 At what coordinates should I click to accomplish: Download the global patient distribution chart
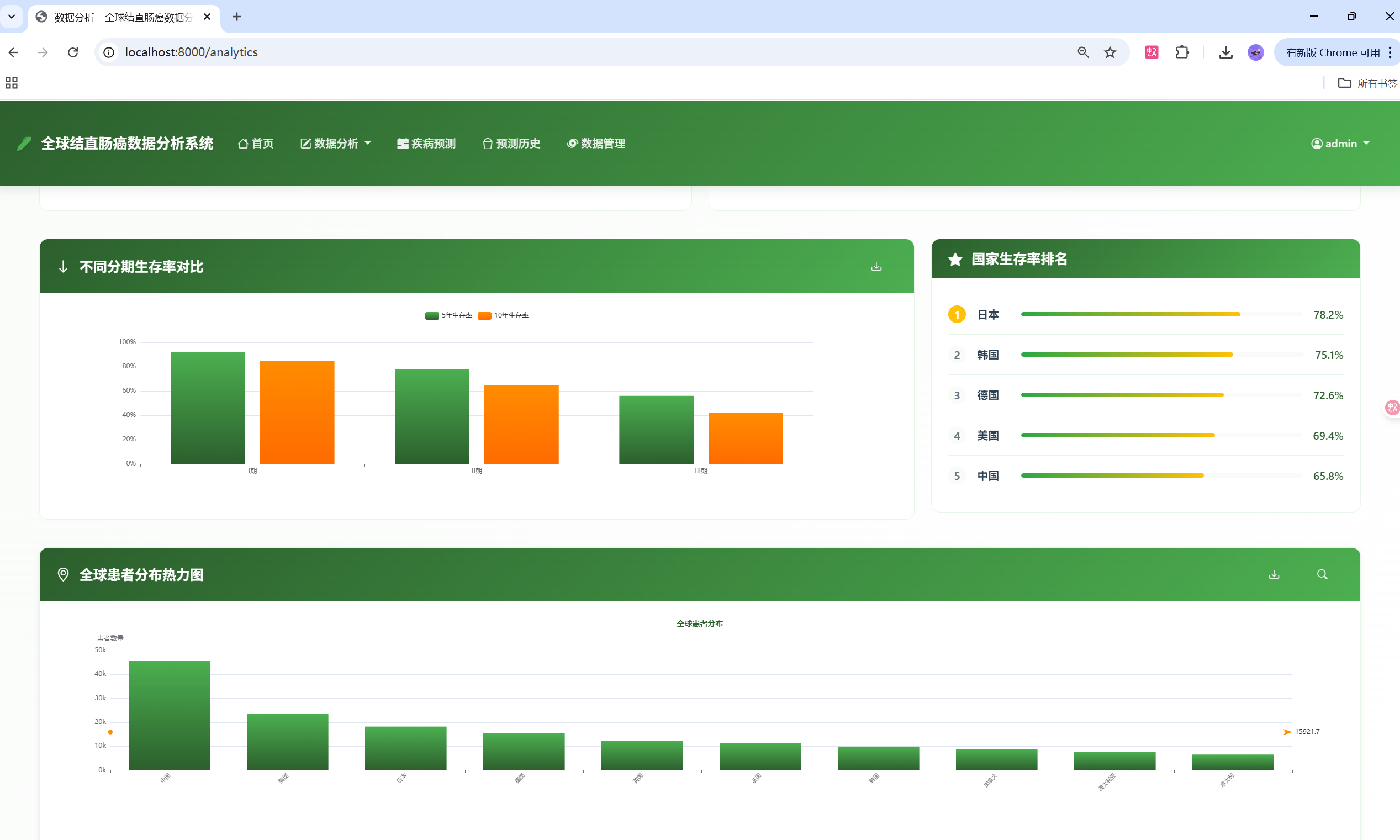pos(1274,574)
